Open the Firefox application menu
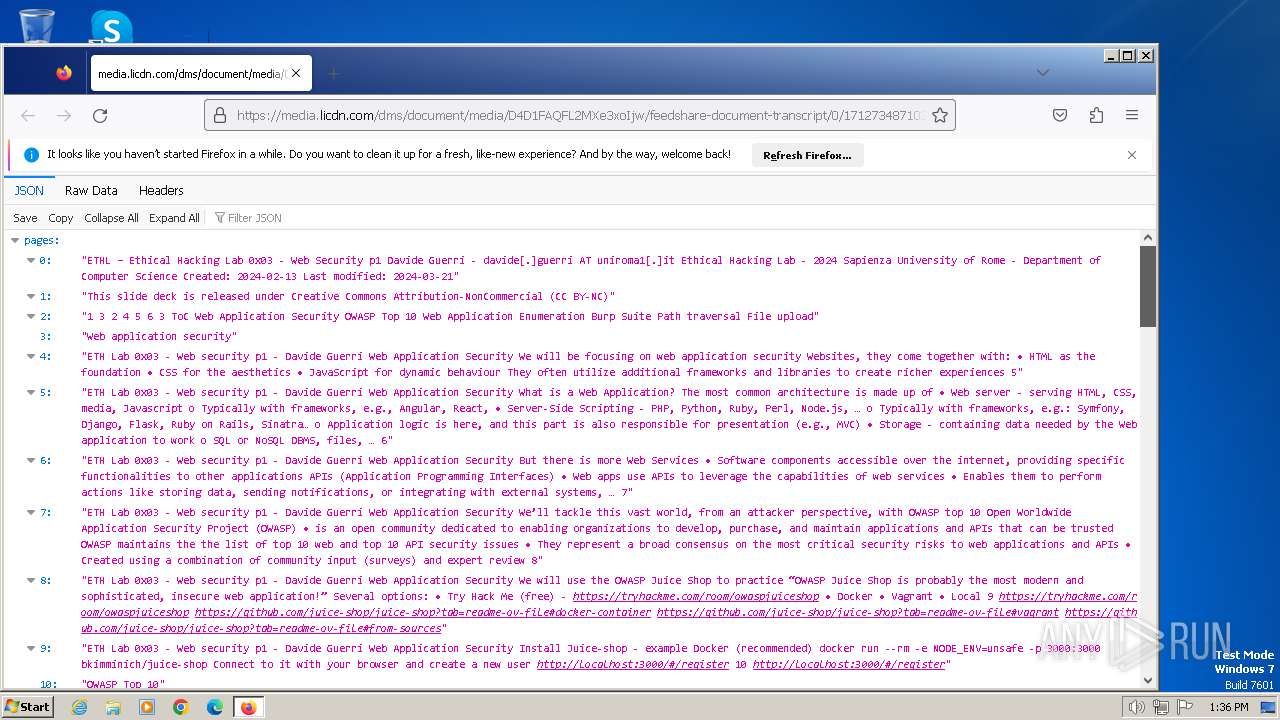Image resolution: width=1280 pixels, height=720 pixels. (x=1132, y=116)
